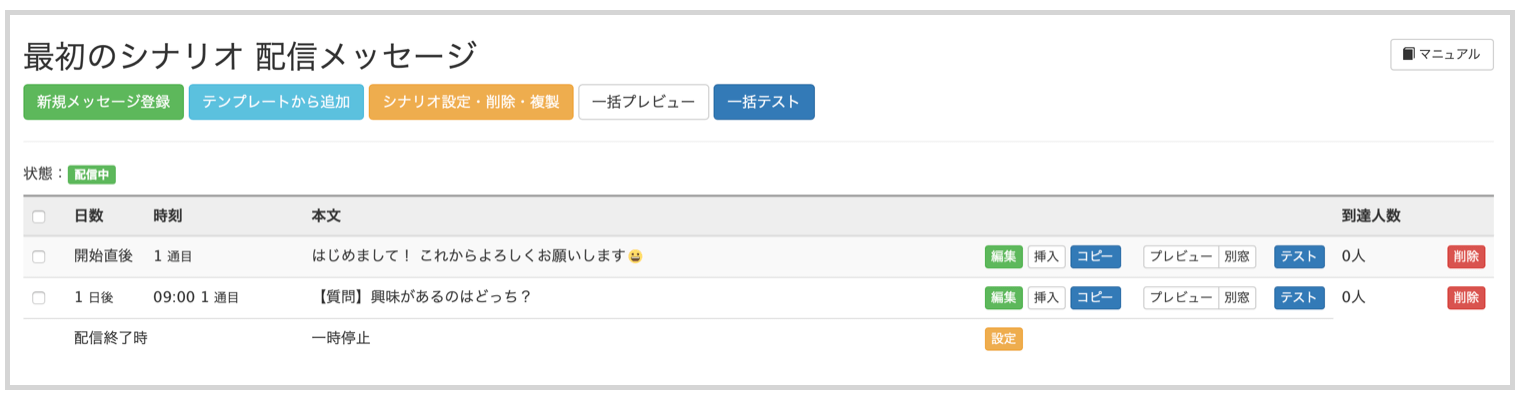The height and width of the screenshot is (400, 1524).
Task: Edit the はじめまして message with 編集
Action: tap(1003, 257)
